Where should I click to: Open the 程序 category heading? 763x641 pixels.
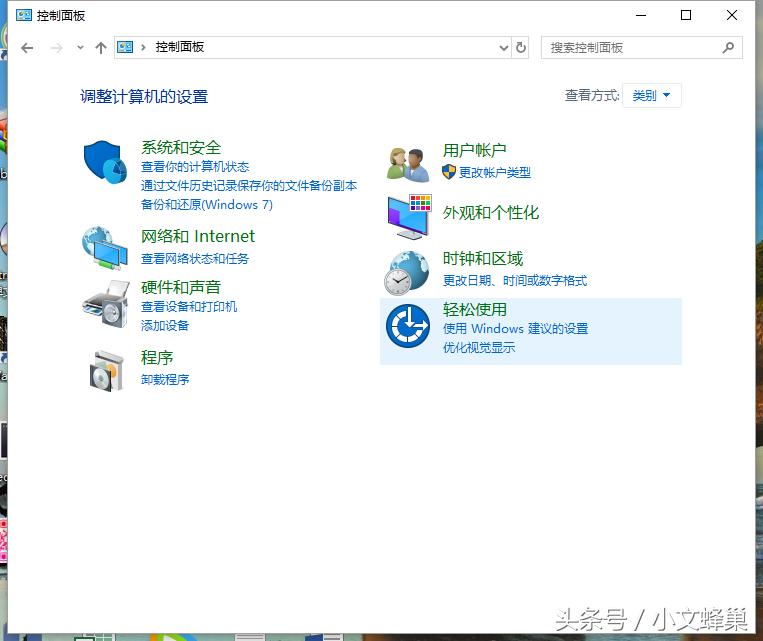click(157, 358)
